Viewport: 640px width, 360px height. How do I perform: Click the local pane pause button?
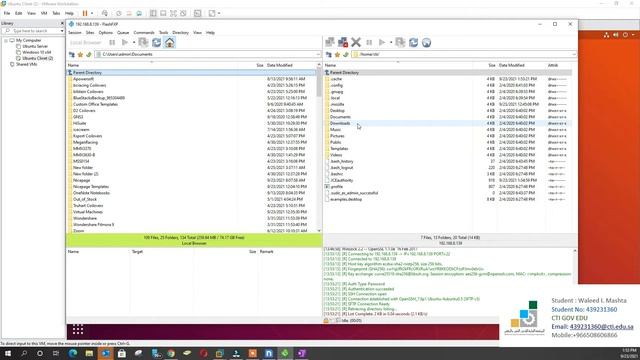(112, 42)
